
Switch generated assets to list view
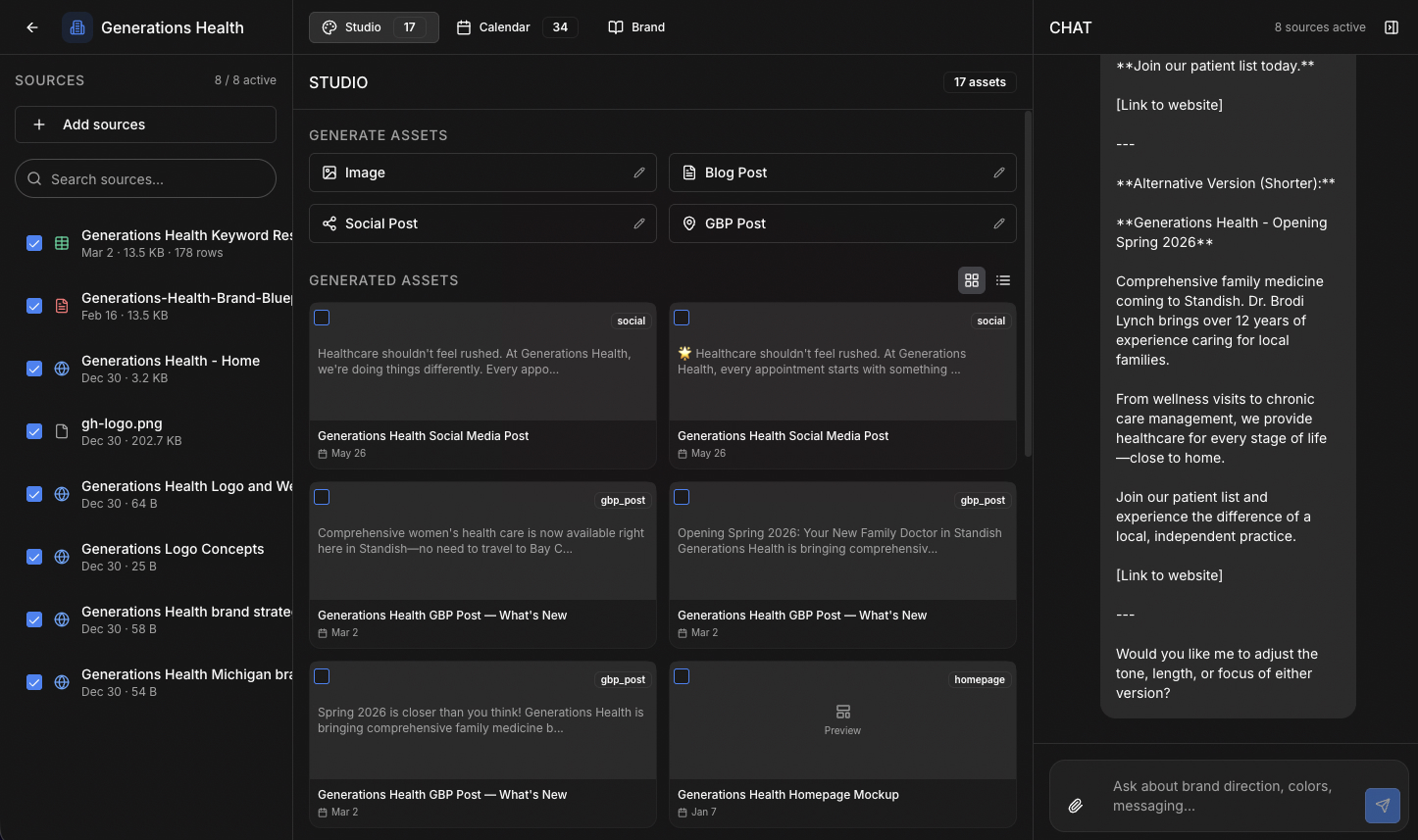pos(1003,280)
